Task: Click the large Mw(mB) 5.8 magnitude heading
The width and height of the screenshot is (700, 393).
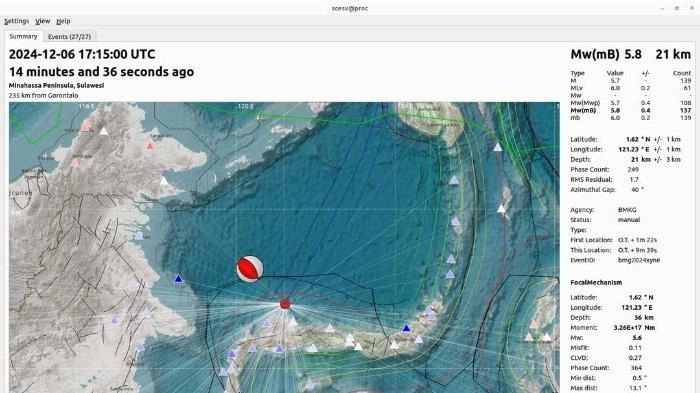Action: point(606,54)
